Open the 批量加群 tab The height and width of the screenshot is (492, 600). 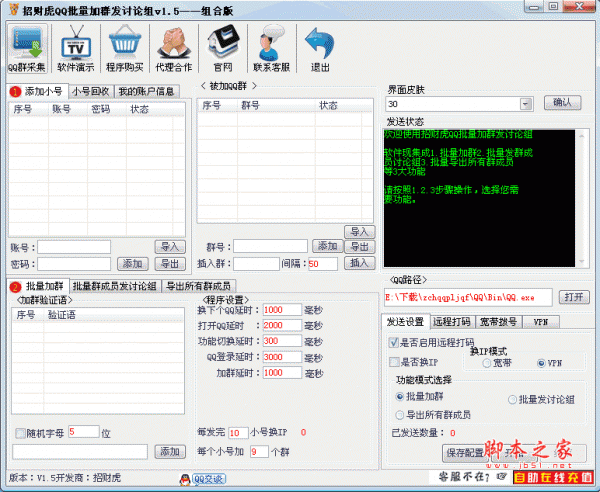click(x=38, y=286)
